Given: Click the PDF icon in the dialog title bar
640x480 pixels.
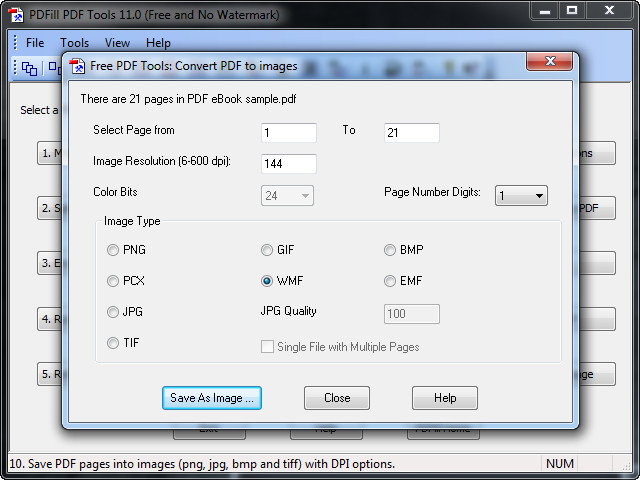Looking at the screenshot, I should 77,66.
